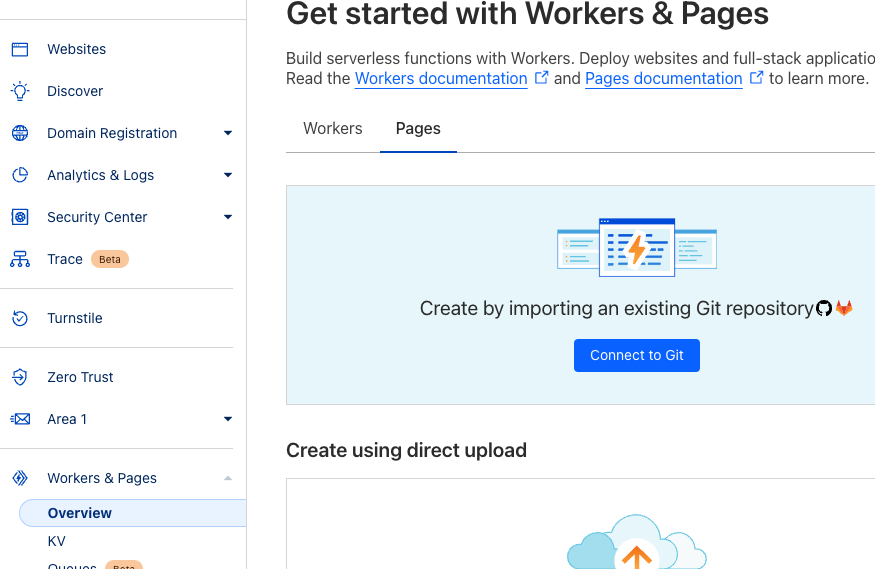Click the Analytics & Logs label
This screenshot has height=569, width=875.
[x=100, y=175]
